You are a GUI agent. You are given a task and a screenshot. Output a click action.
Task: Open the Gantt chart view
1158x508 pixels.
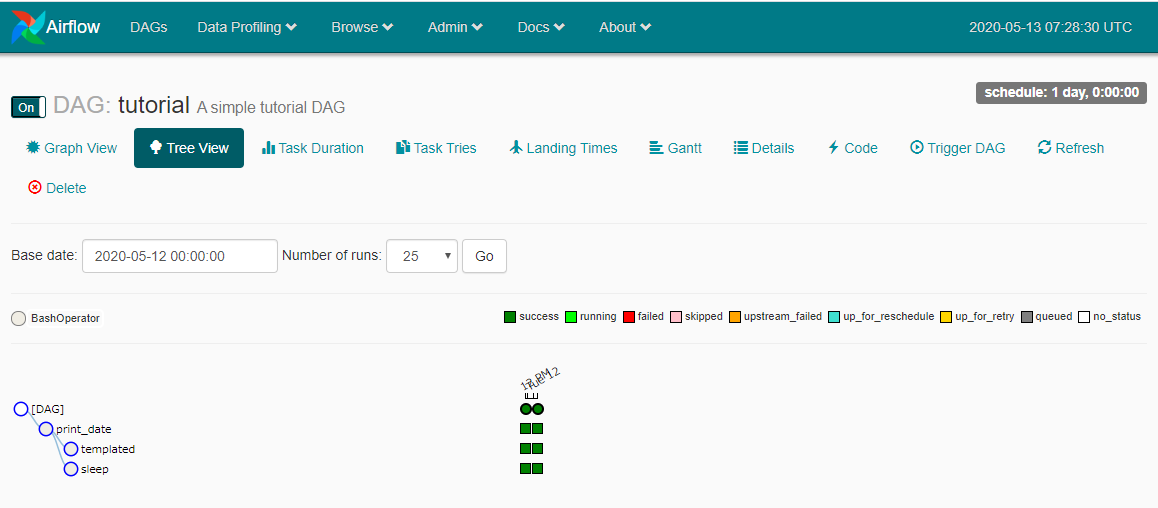click(675, 148)
